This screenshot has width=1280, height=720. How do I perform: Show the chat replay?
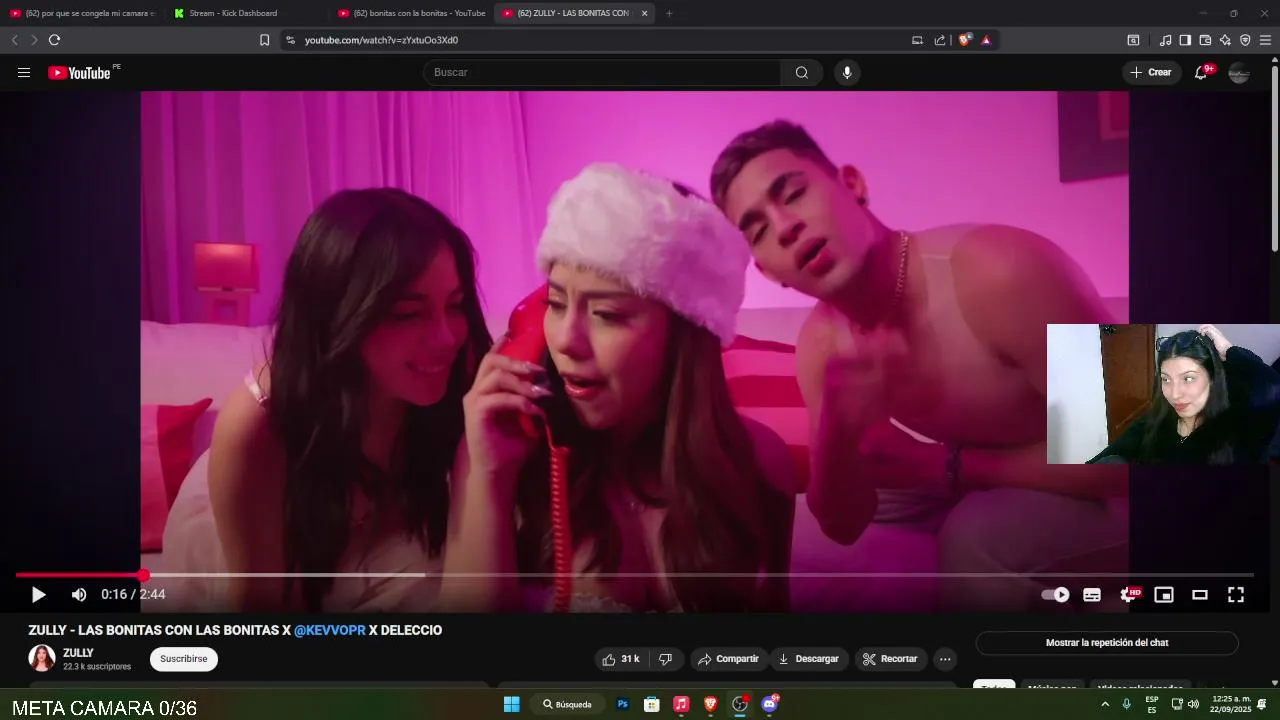[1107, 643]
